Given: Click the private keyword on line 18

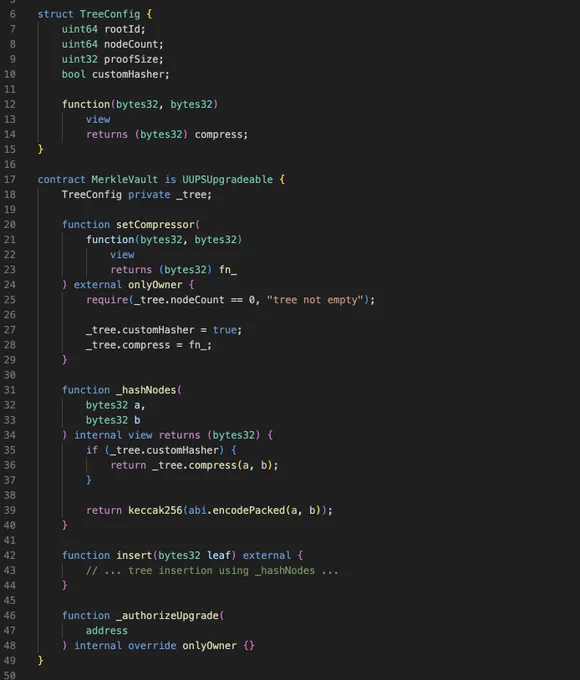Looking at the screenshot, I should point(149,195).
